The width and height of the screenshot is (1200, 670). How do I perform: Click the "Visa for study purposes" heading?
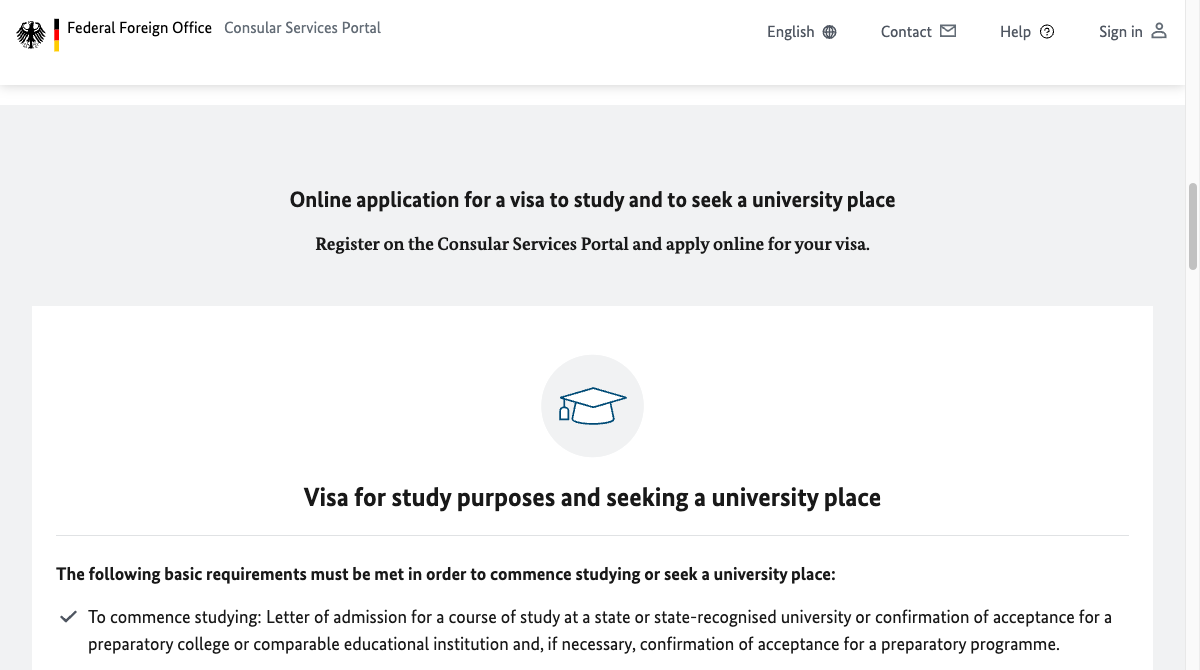[x=592, y=497]
